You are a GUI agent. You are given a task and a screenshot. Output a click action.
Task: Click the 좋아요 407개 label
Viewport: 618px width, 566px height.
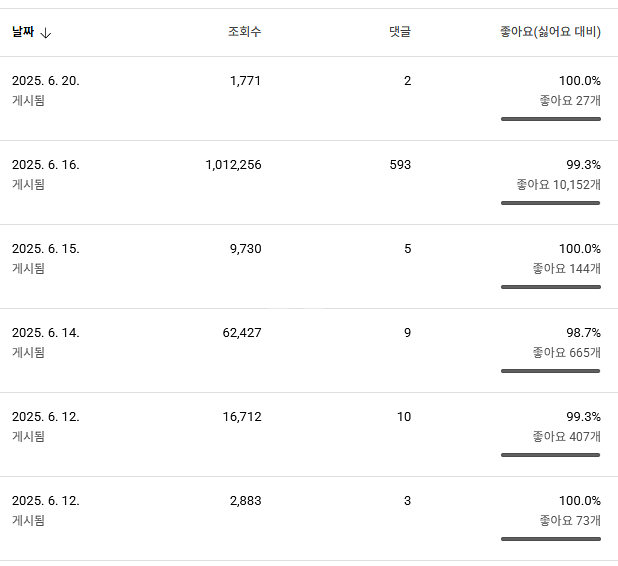(567, 437)
